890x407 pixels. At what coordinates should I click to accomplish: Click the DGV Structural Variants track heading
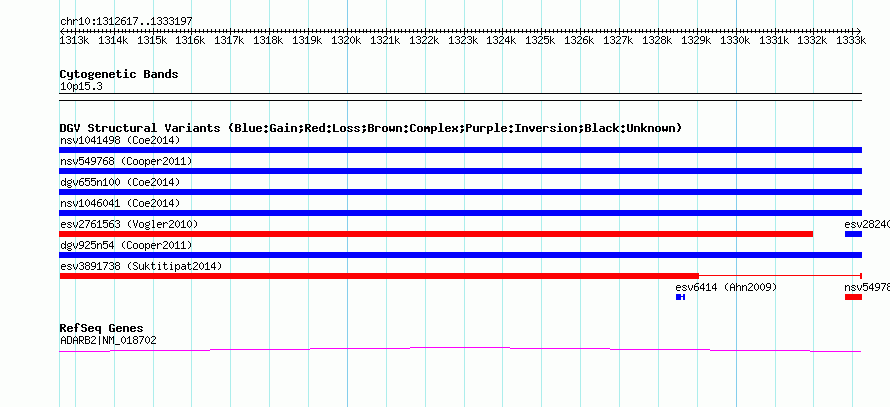click(x=370, y=128)
